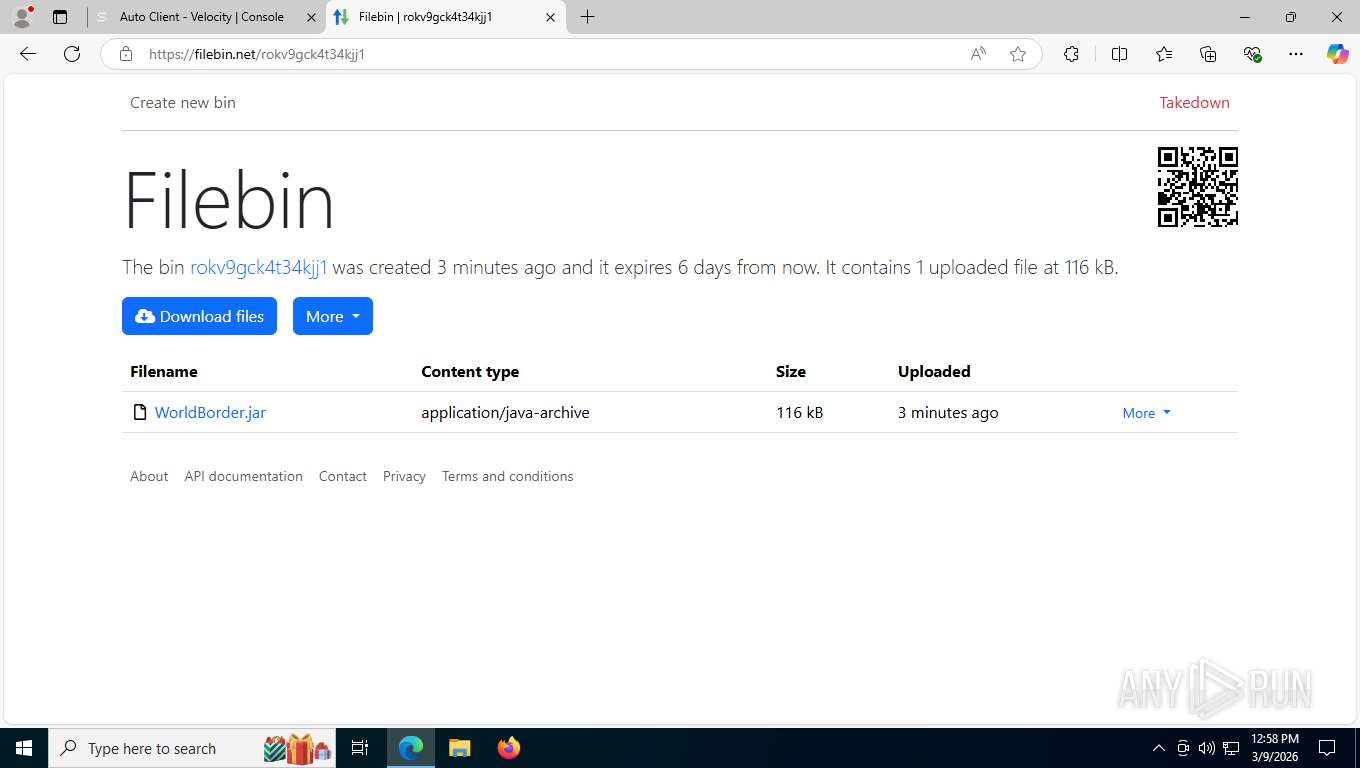Toggle the Split screen icon
This screenshot has height=768, width=1360.
[1119, 54]
